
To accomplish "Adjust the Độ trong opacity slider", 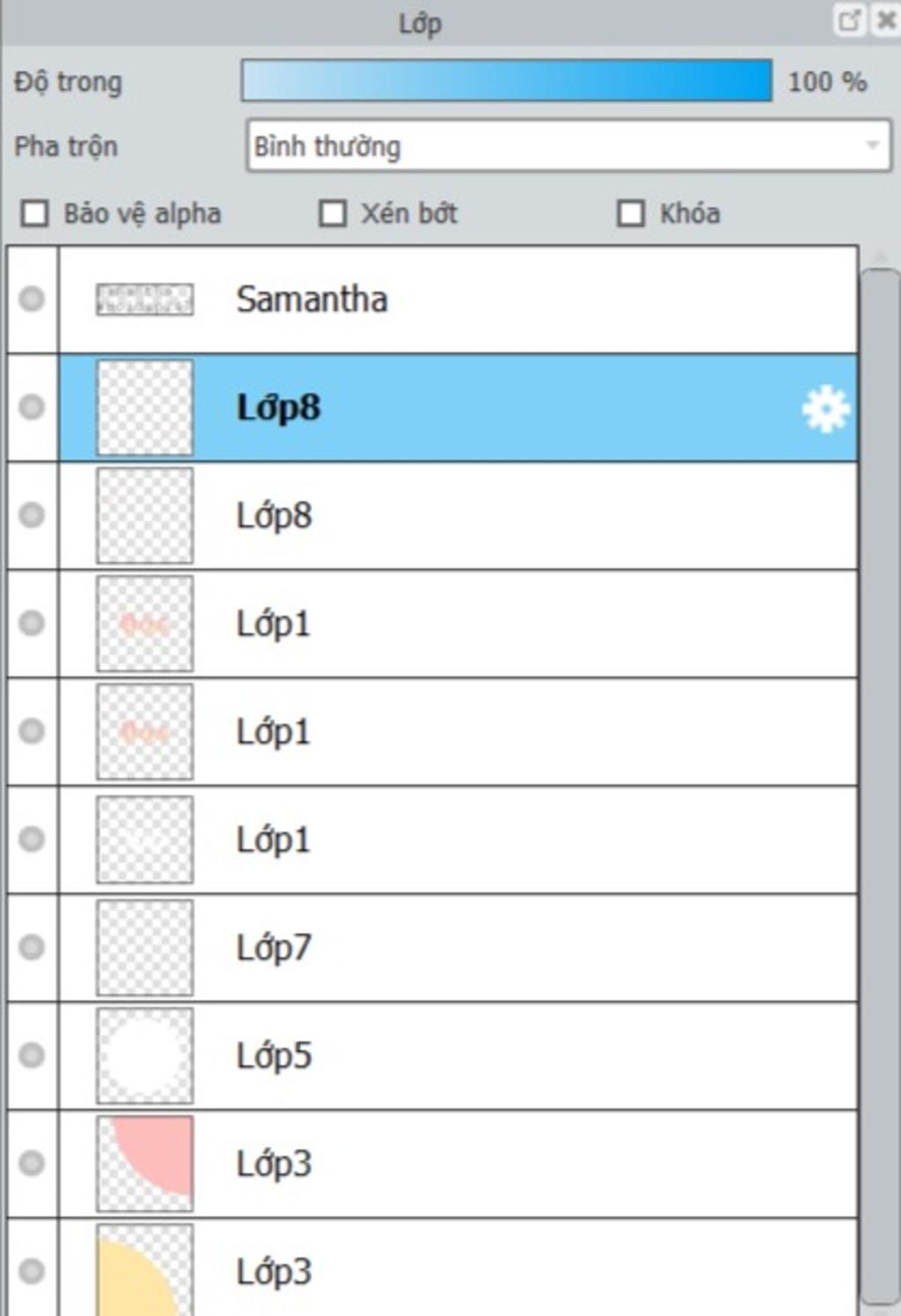I will pos(507,81).
